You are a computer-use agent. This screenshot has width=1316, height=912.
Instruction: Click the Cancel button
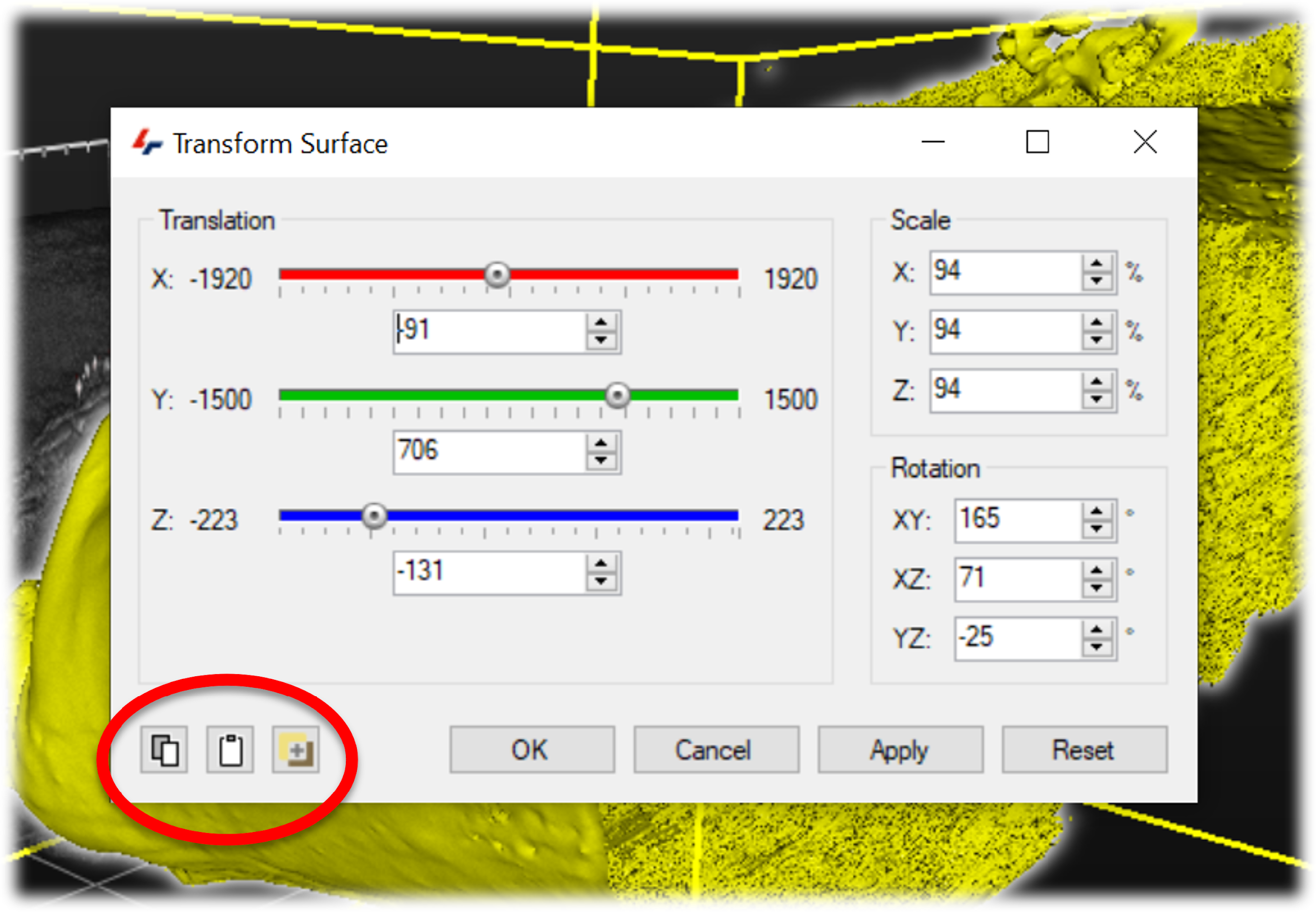pyautogui.click(x=716, y=749)
